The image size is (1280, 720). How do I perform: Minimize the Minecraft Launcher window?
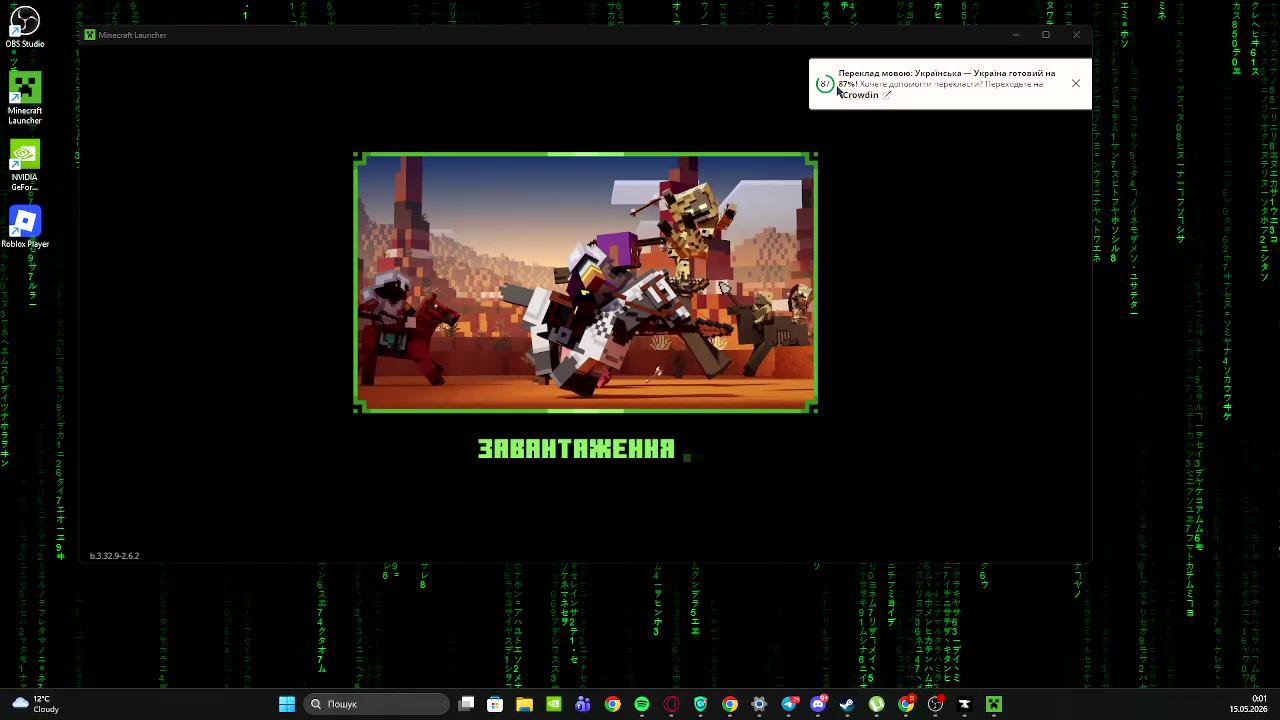(x=1015, y=35)
